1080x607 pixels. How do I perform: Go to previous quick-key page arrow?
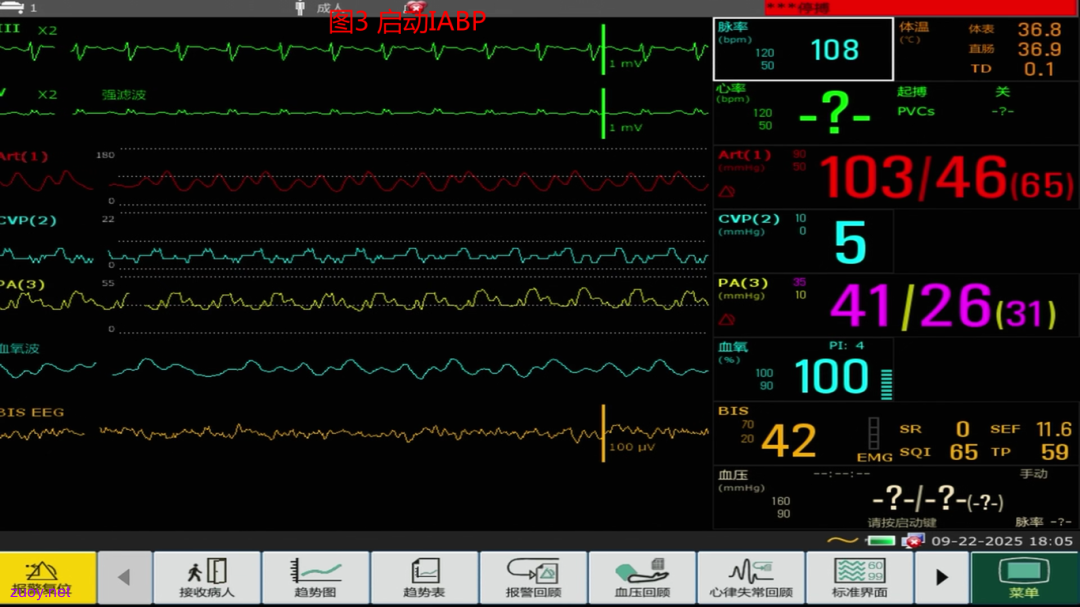(124, 577)
